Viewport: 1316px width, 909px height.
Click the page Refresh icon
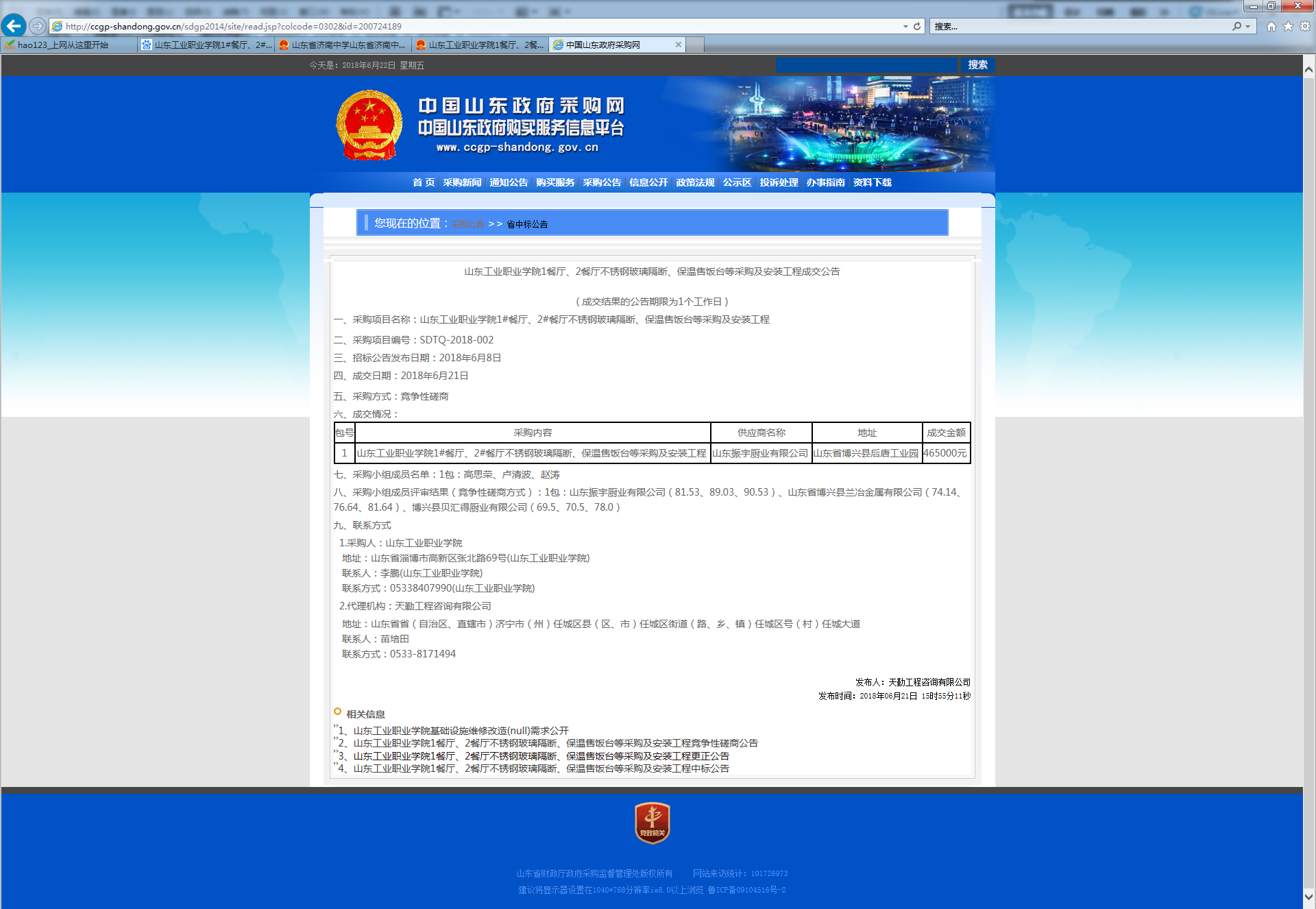click(x=917, y=26)
